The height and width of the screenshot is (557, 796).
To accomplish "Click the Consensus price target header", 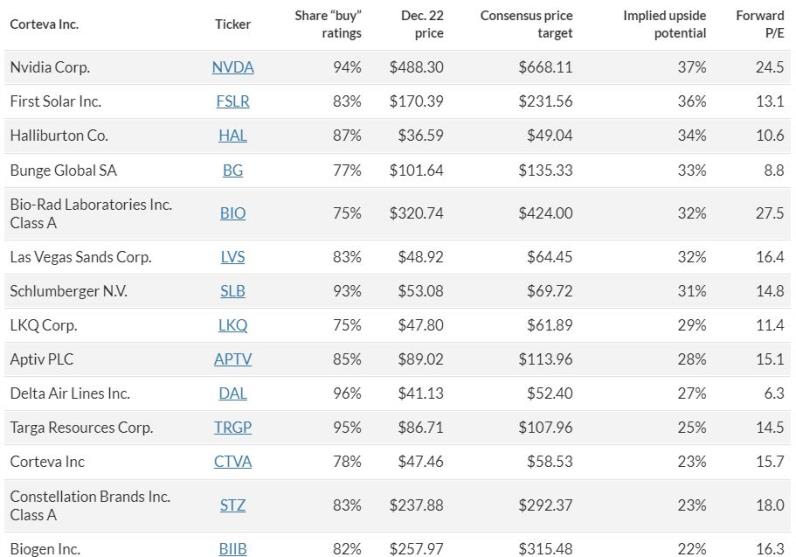I will (x=526, y=24).
